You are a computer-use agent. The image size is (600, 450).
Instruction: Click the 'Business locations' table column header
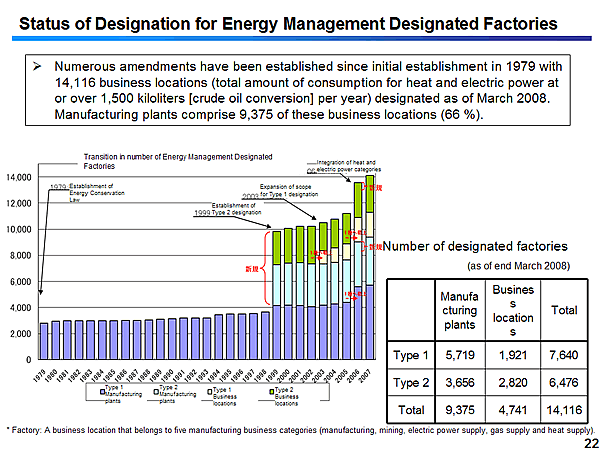(513, 310)
